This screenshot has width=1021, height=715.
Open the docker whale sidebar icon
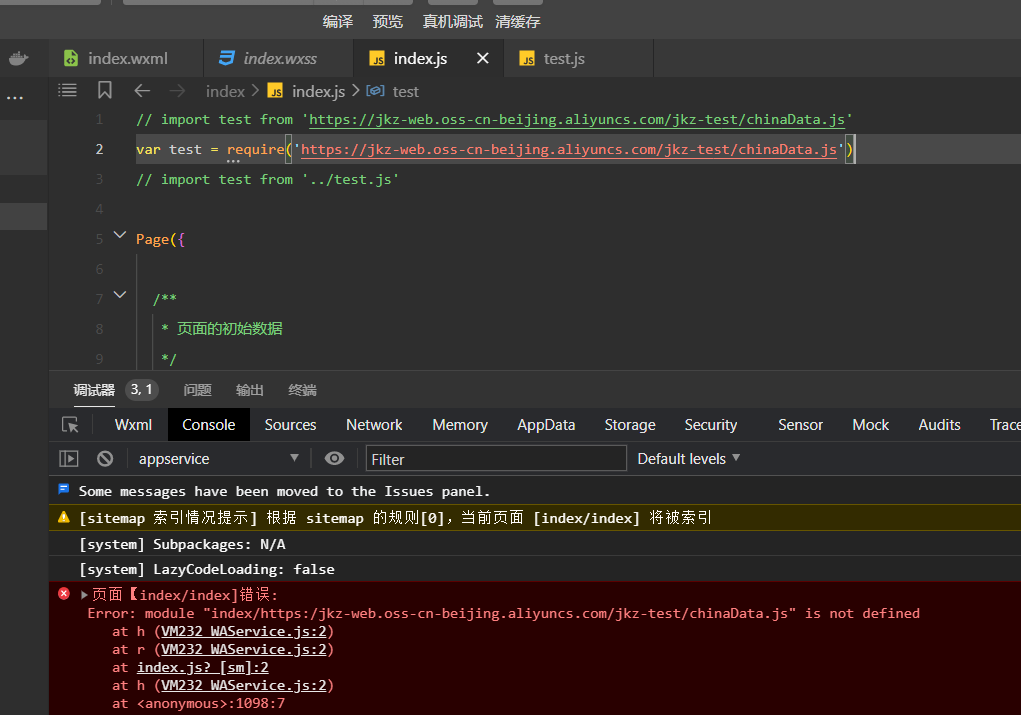coord(18,59)
